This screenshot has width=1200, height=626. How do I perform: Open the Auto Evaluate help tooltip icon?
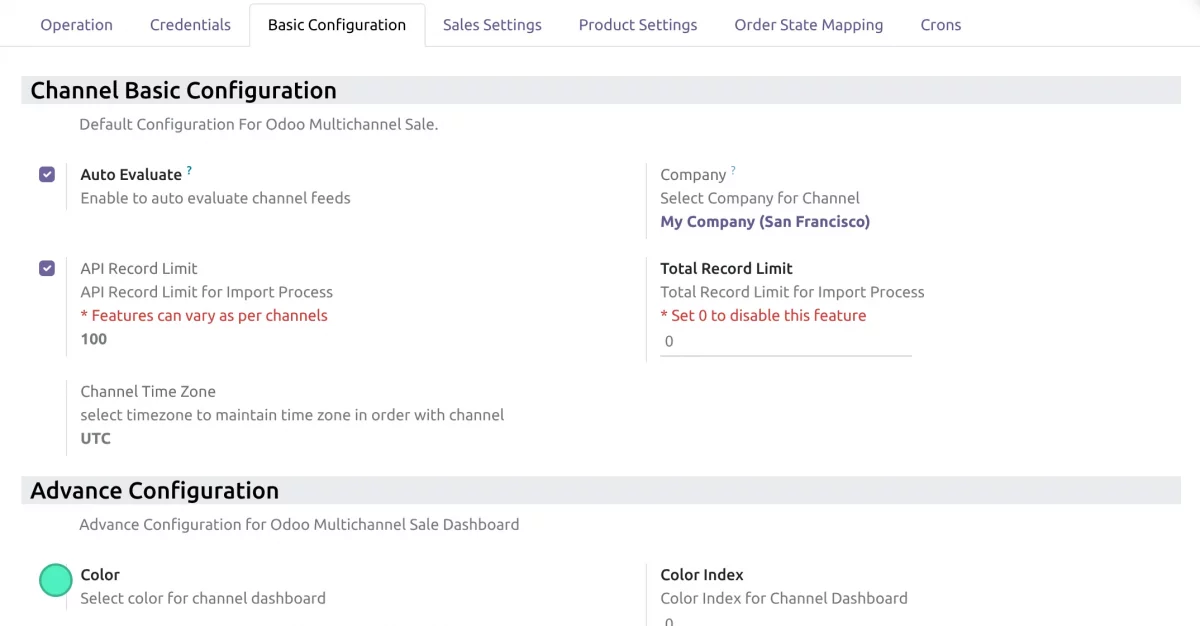[x=189, y=171]
